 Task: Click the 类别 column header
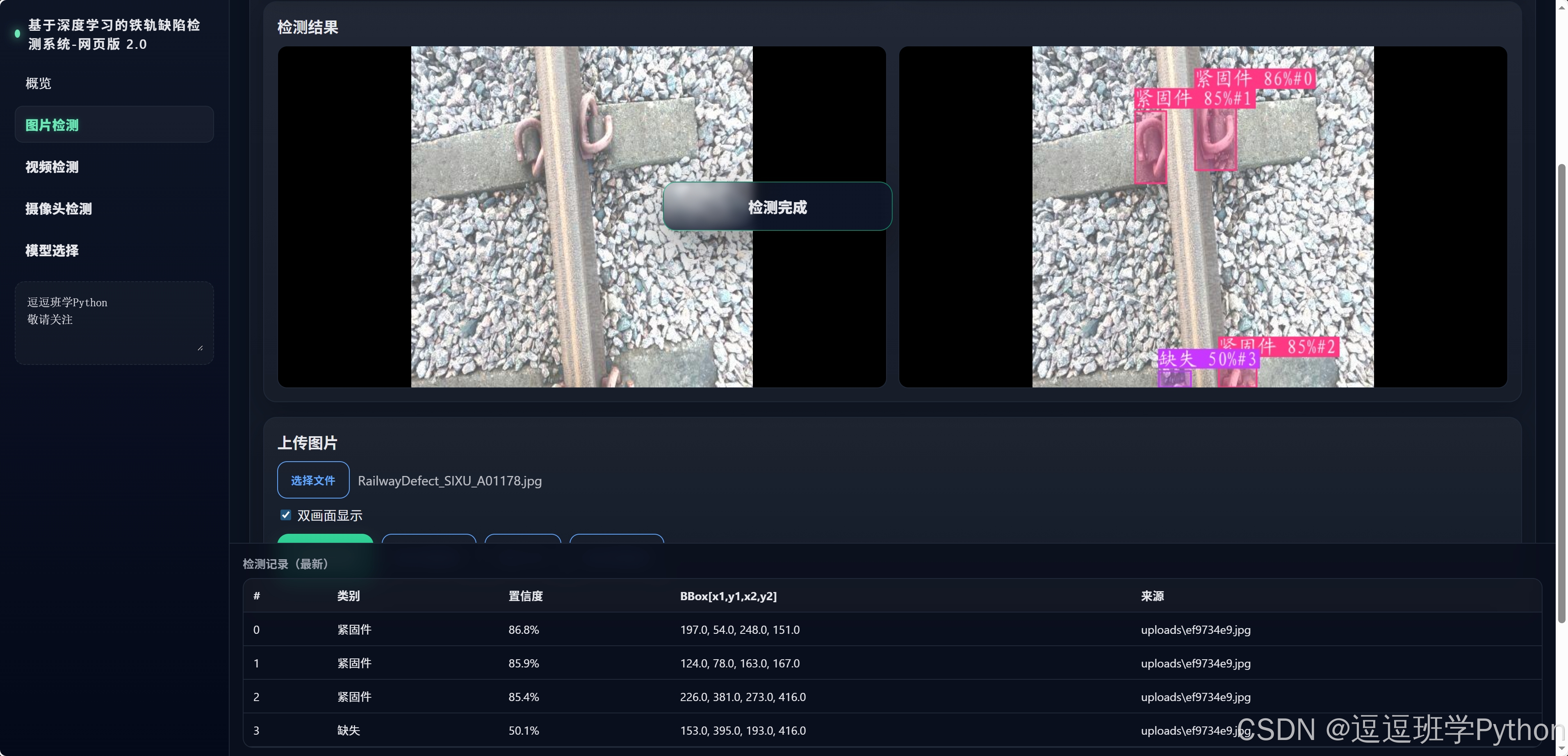[348, 596]
